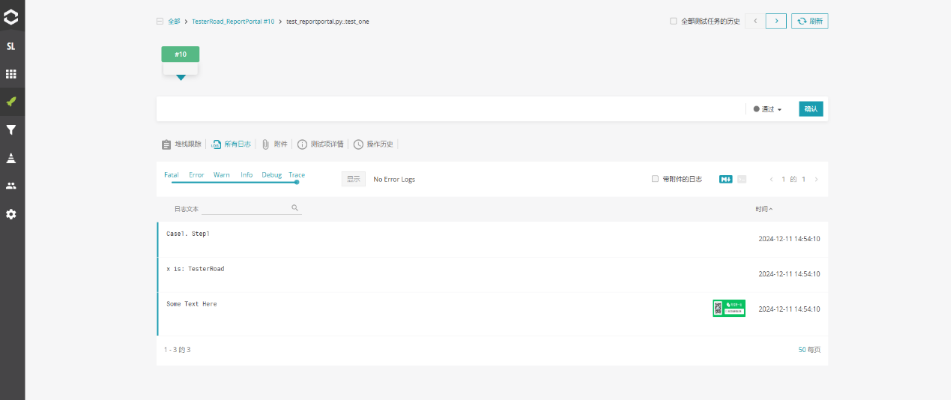Click the all logs document icon
951x400 pixels.
[216, 144]
